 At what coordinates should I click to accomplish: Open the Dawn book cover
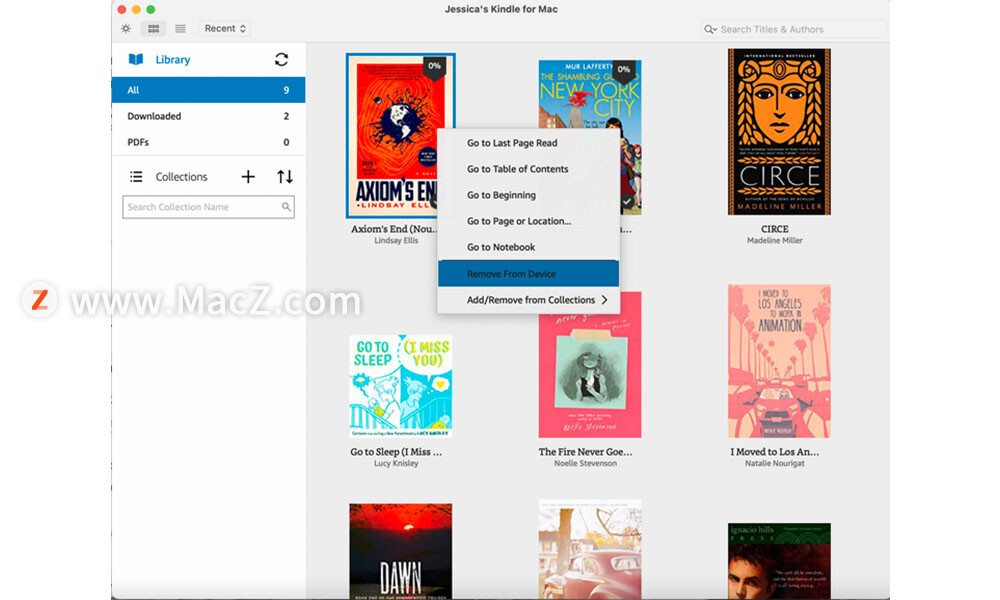pyautogui.click(x=401, y=552)
